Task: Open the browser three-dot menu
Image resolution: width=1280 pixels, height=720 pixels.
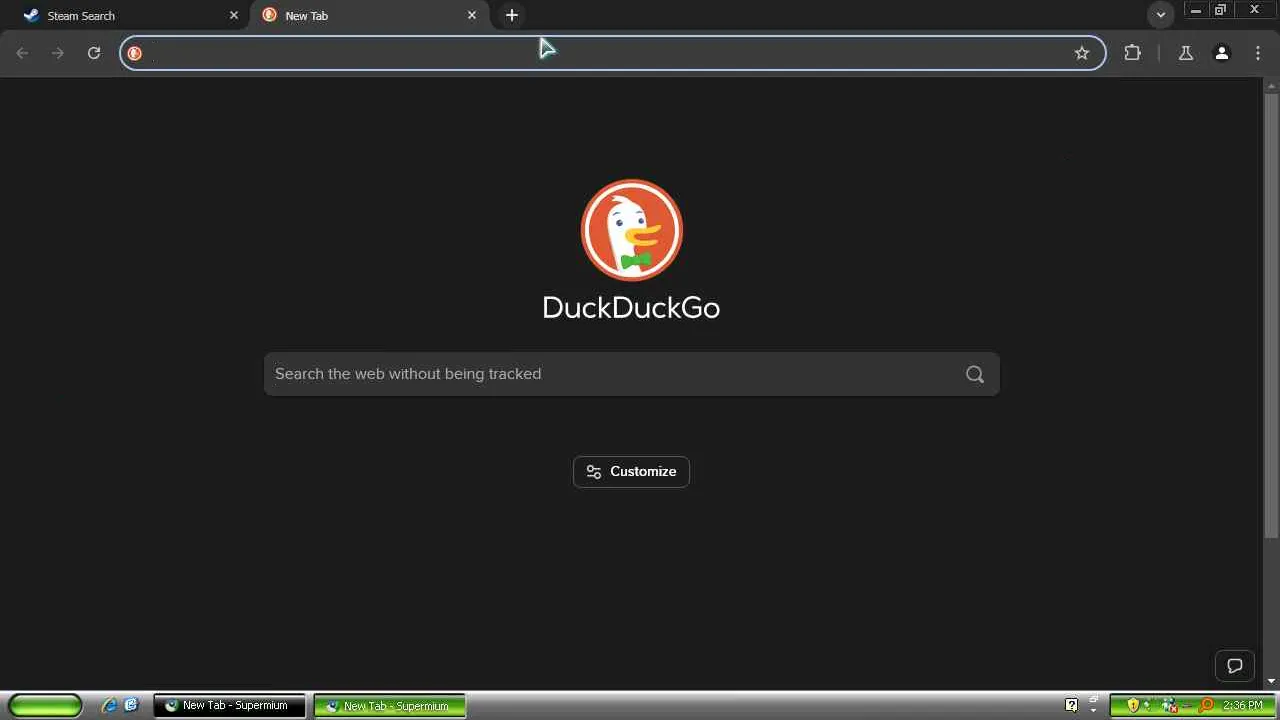Action: [x=1258, y=53]
